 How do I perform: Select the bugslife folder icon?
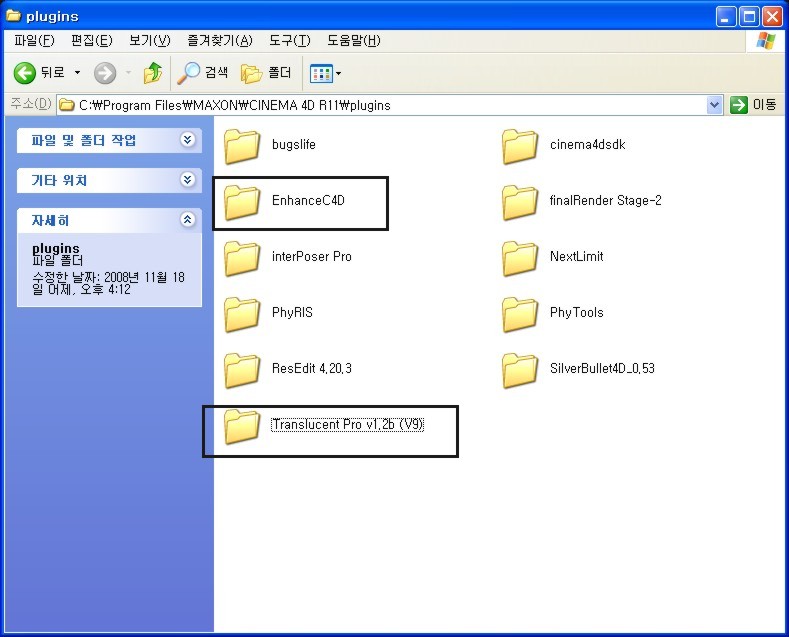pyautogui.click(x=242, y=146)
